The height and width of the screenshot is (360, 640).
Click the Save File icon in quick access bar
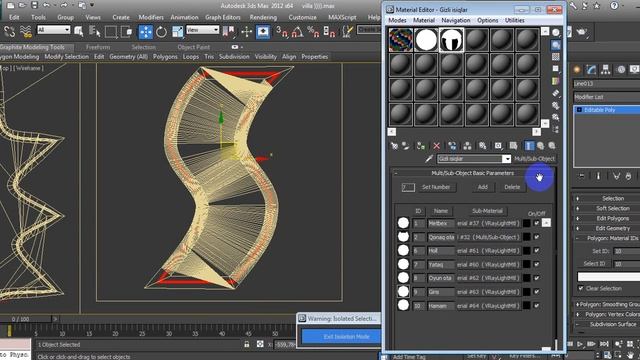(34, 5)
